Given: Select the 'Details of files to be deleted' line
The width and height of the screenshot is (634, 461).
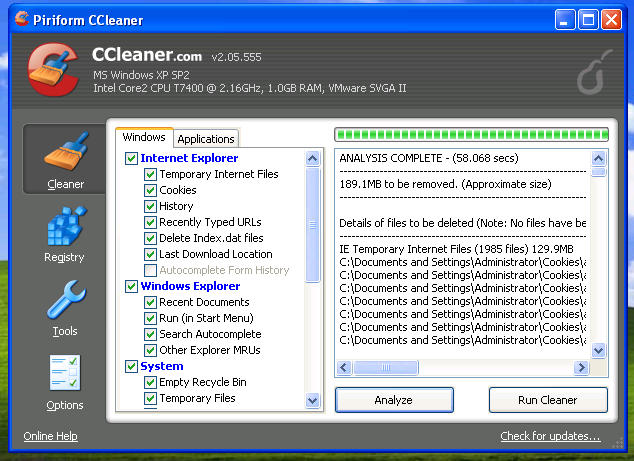Looking at the screenshot, I should [463, 223].
